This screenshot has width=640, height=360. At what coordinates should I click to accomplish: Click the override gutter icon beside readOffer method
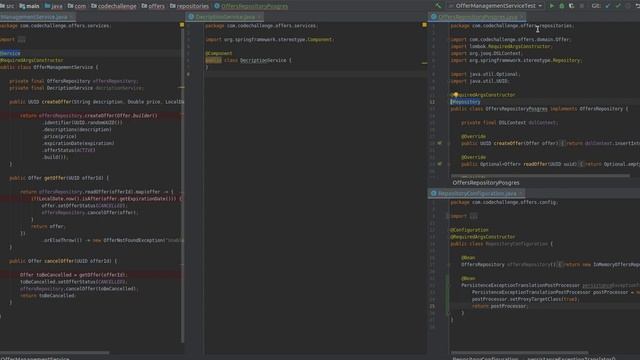[x=440, y=164]
